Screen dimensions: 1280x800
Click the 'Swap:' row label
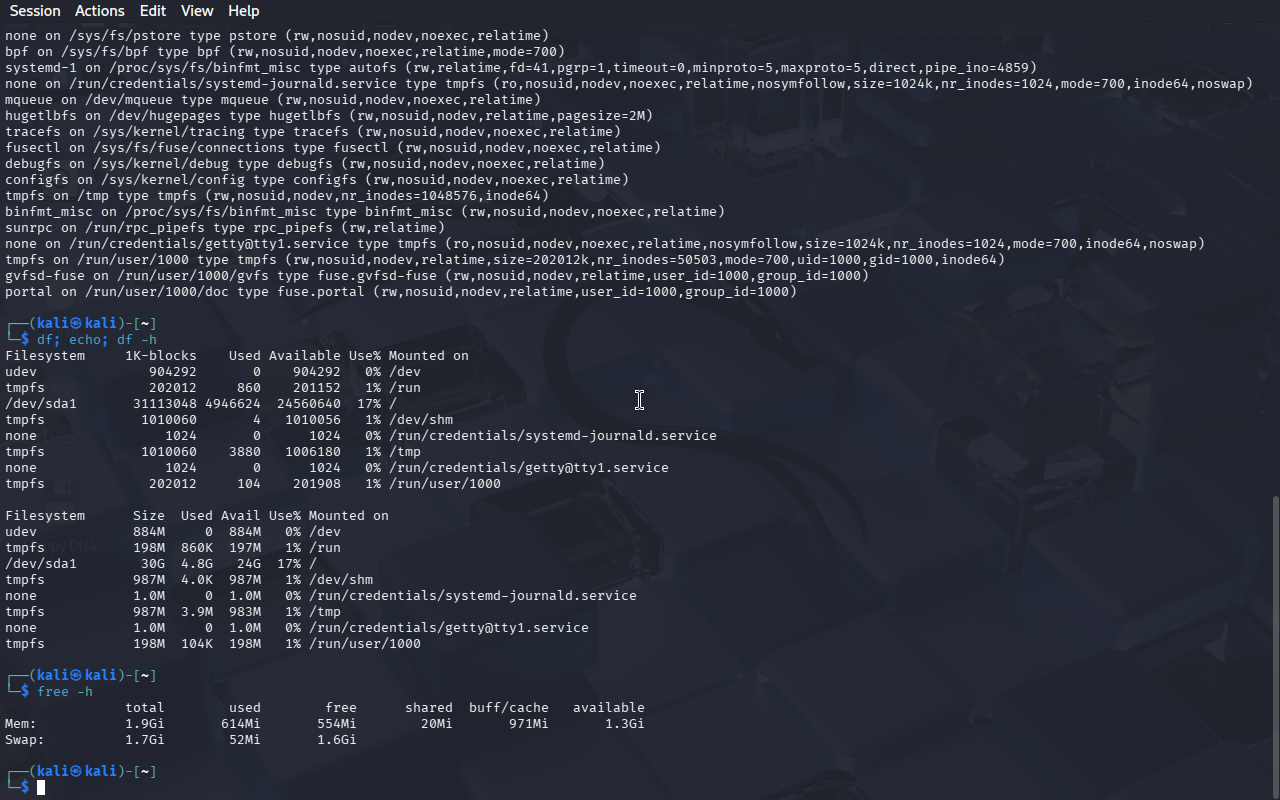pos(25,740)
